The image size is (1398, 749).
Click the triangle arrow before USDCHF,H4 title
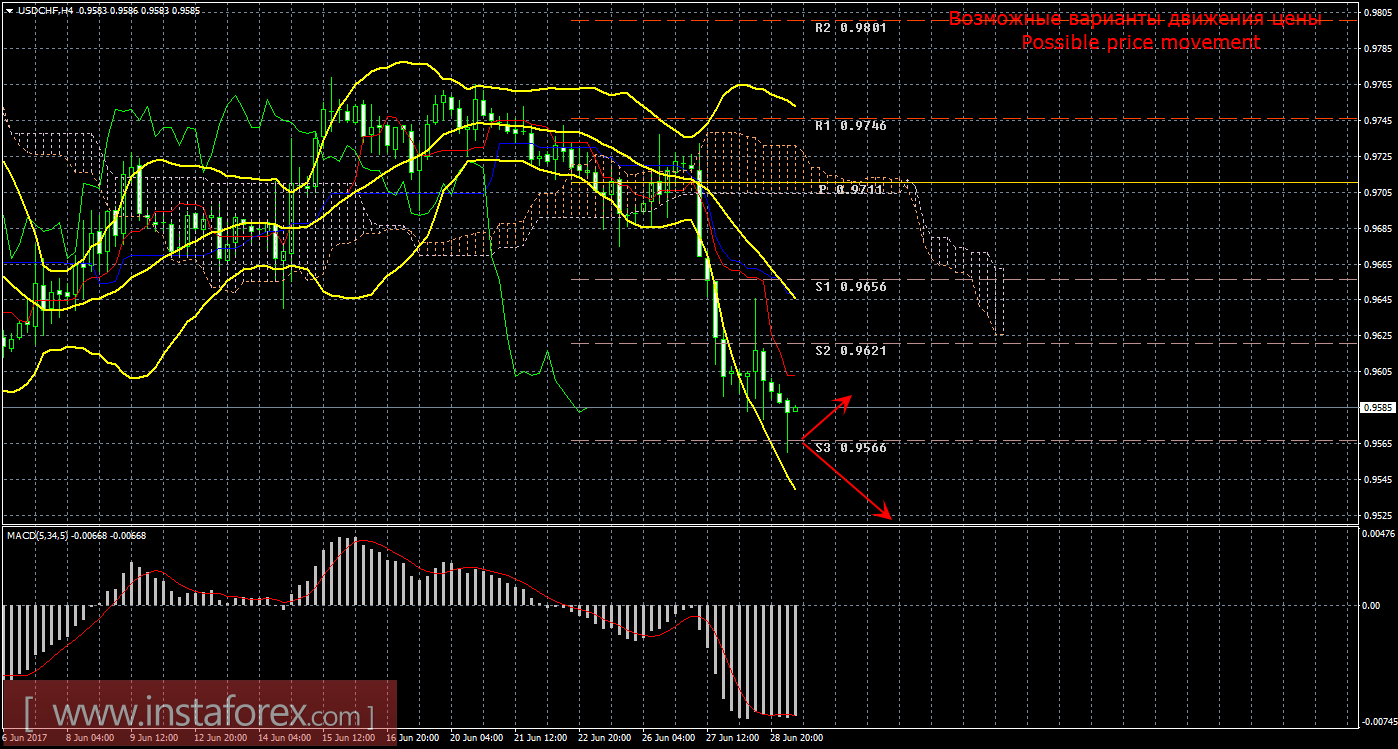click(9, 10)
